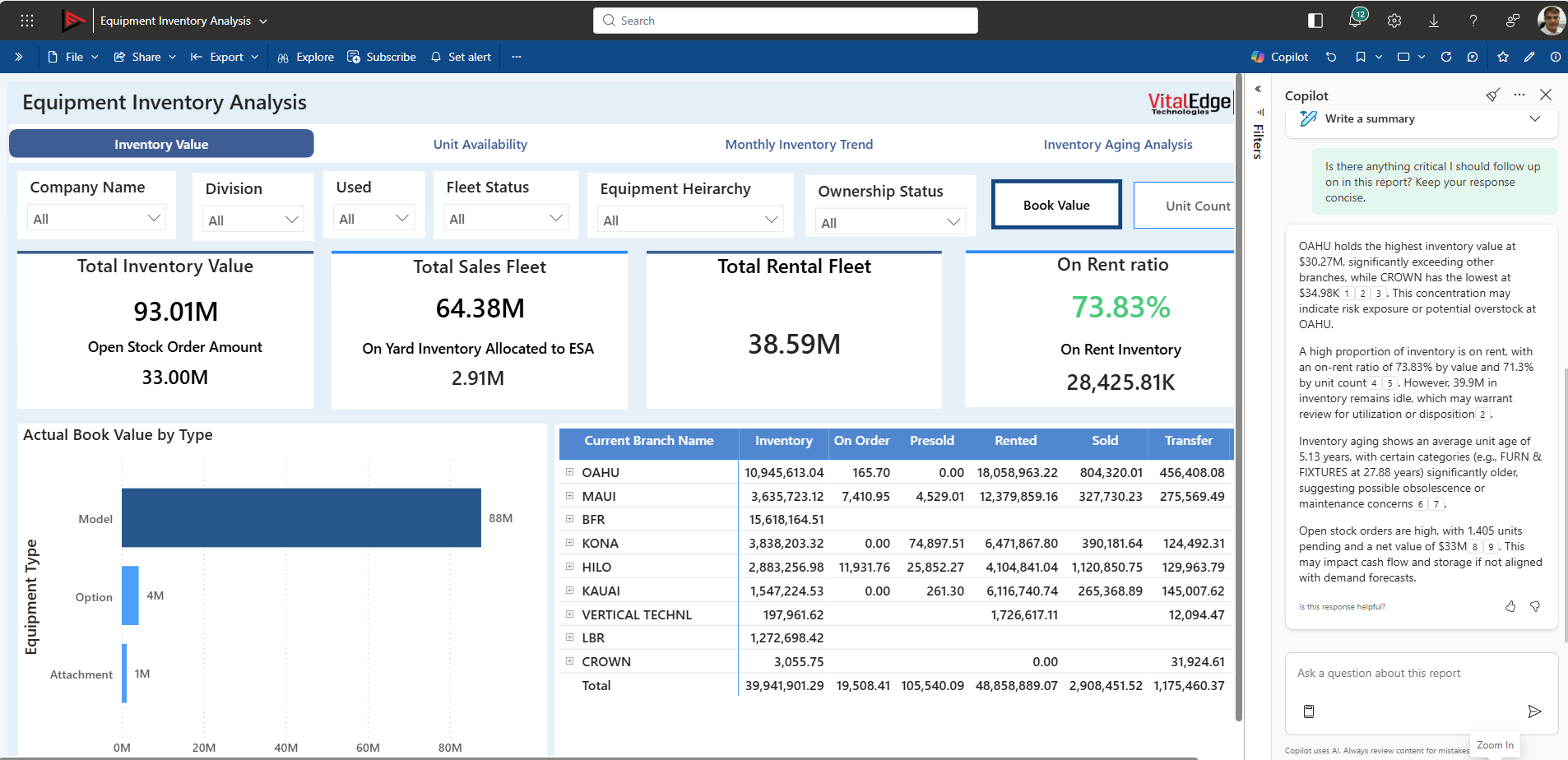Reset the report using the refresh icon
Screen dimensions: 1568x760
point(1446,57)
